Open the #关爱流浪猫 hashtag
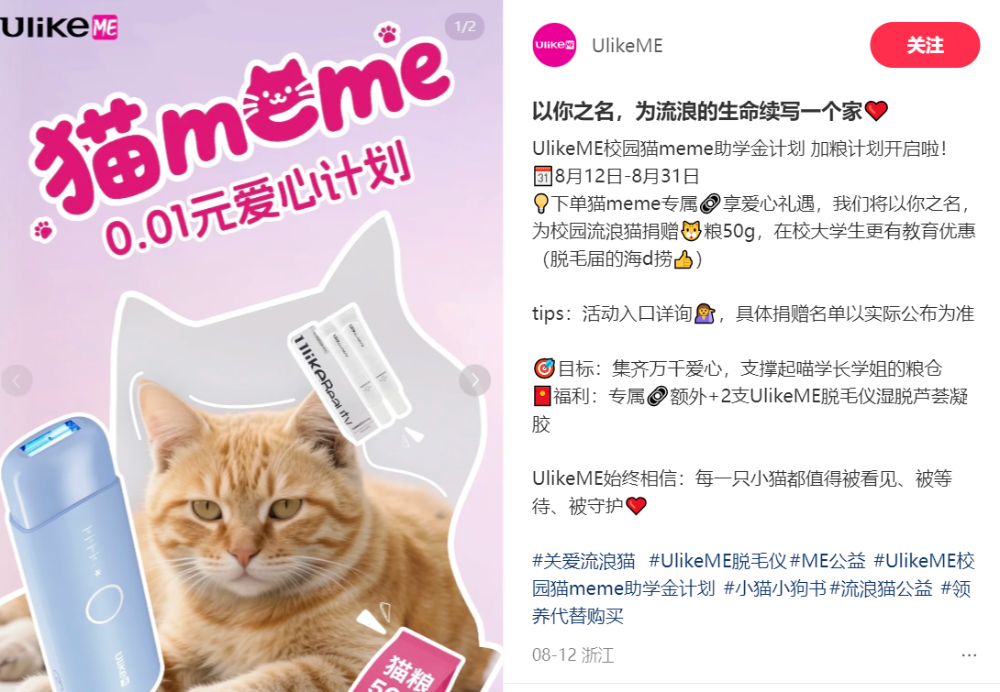The height and width of the screenshot is (692, 1000). 584,561
